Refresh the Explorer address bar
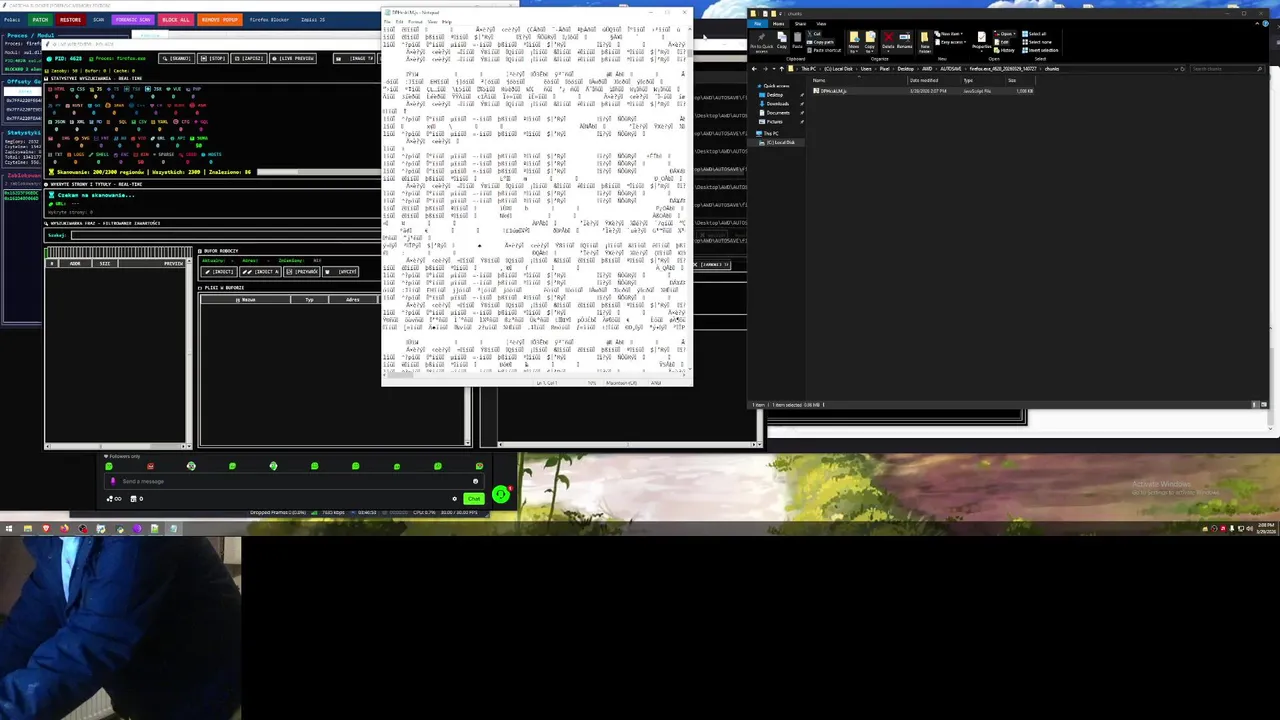This screenshot has height=720, width=1280. (1183, 69)
